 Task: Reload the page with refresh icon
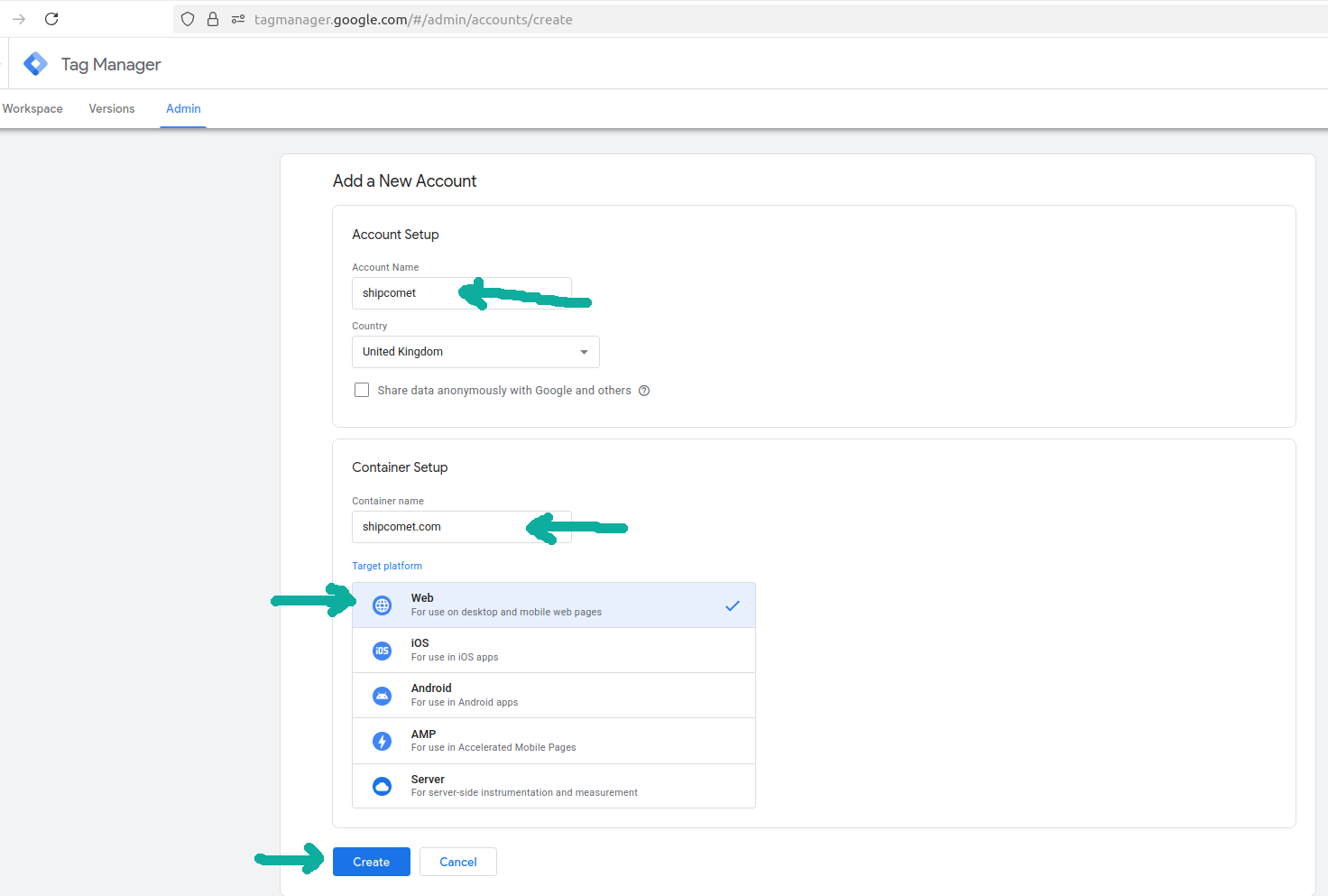tap(51, 19)
